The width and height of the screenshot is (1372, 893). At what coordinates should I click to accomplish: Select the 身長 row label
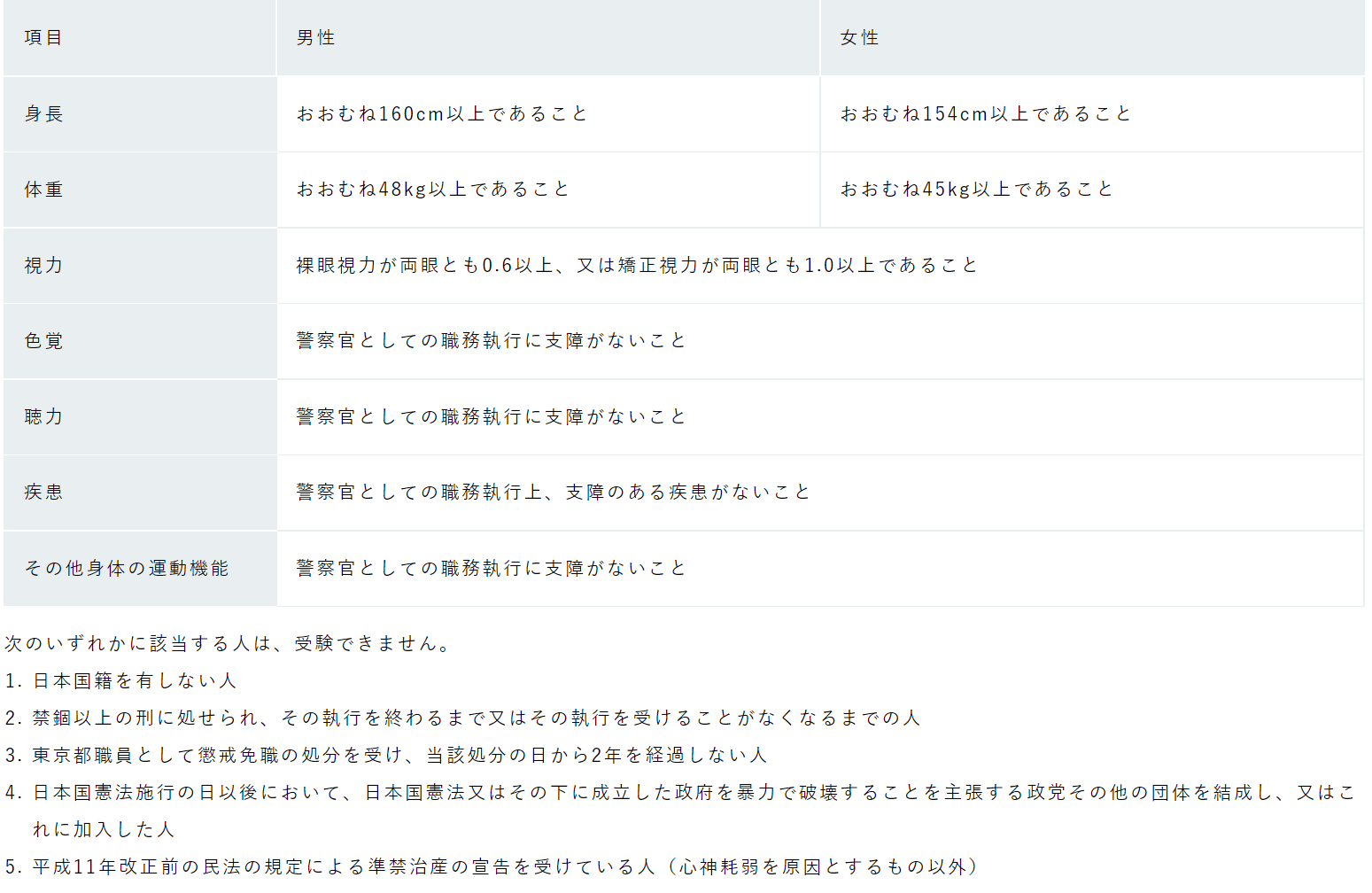tap(43, 114)
